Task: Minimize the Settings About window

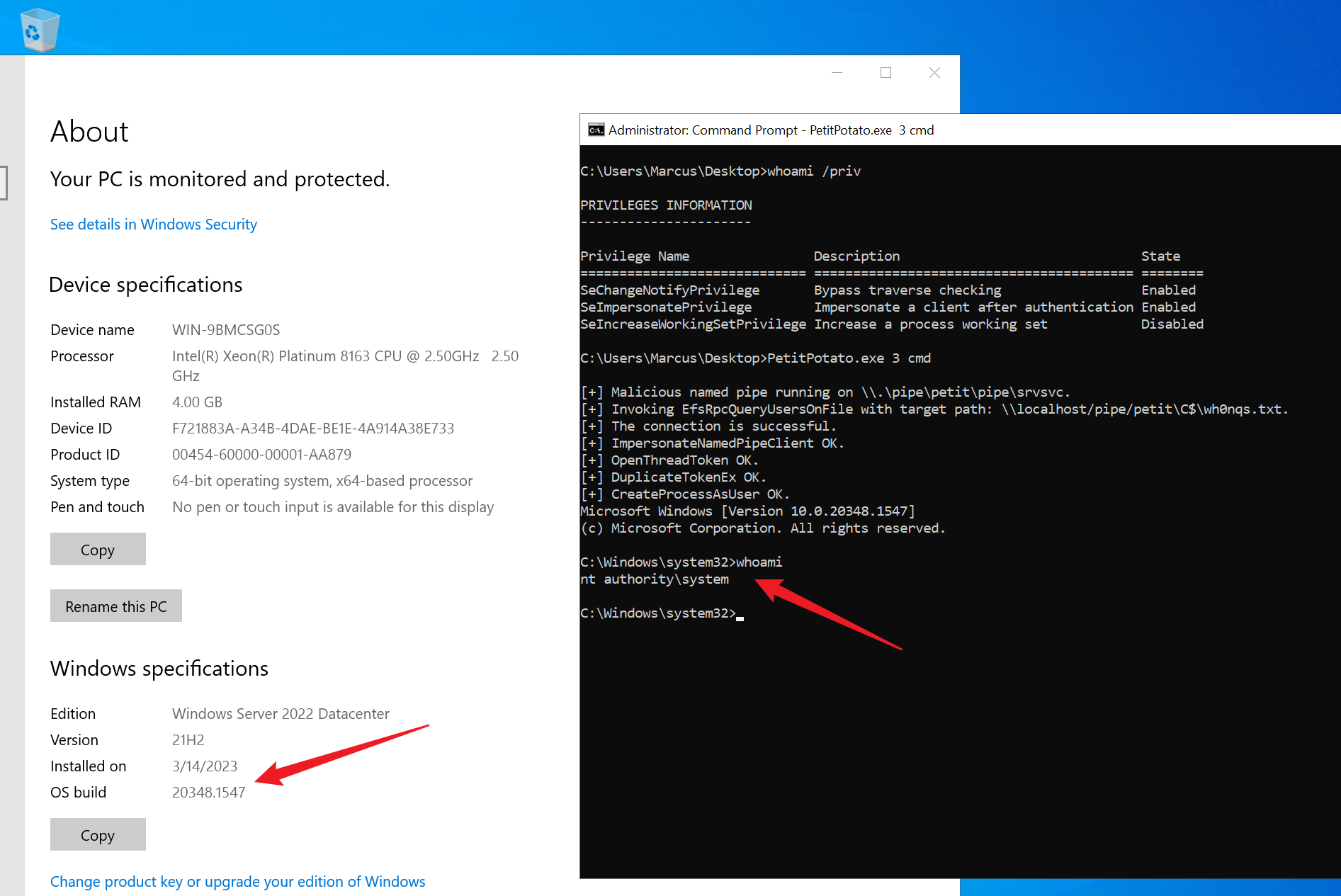Action: [x=837, y=72]
